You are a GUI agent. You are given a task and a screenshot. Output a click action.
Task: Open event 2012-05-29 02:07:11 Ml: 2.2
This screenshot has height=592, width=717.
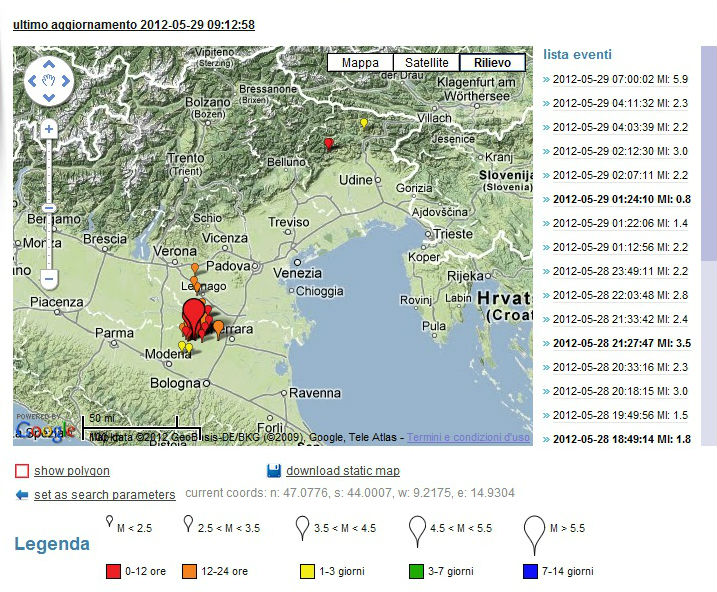620,176
